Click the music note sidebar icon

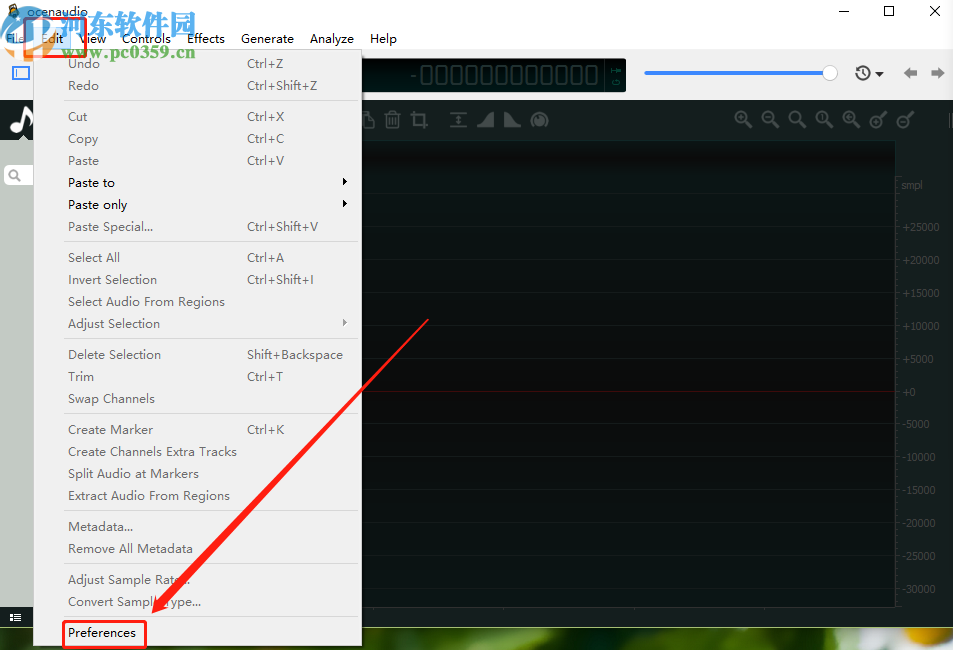[x=22, y=121]
